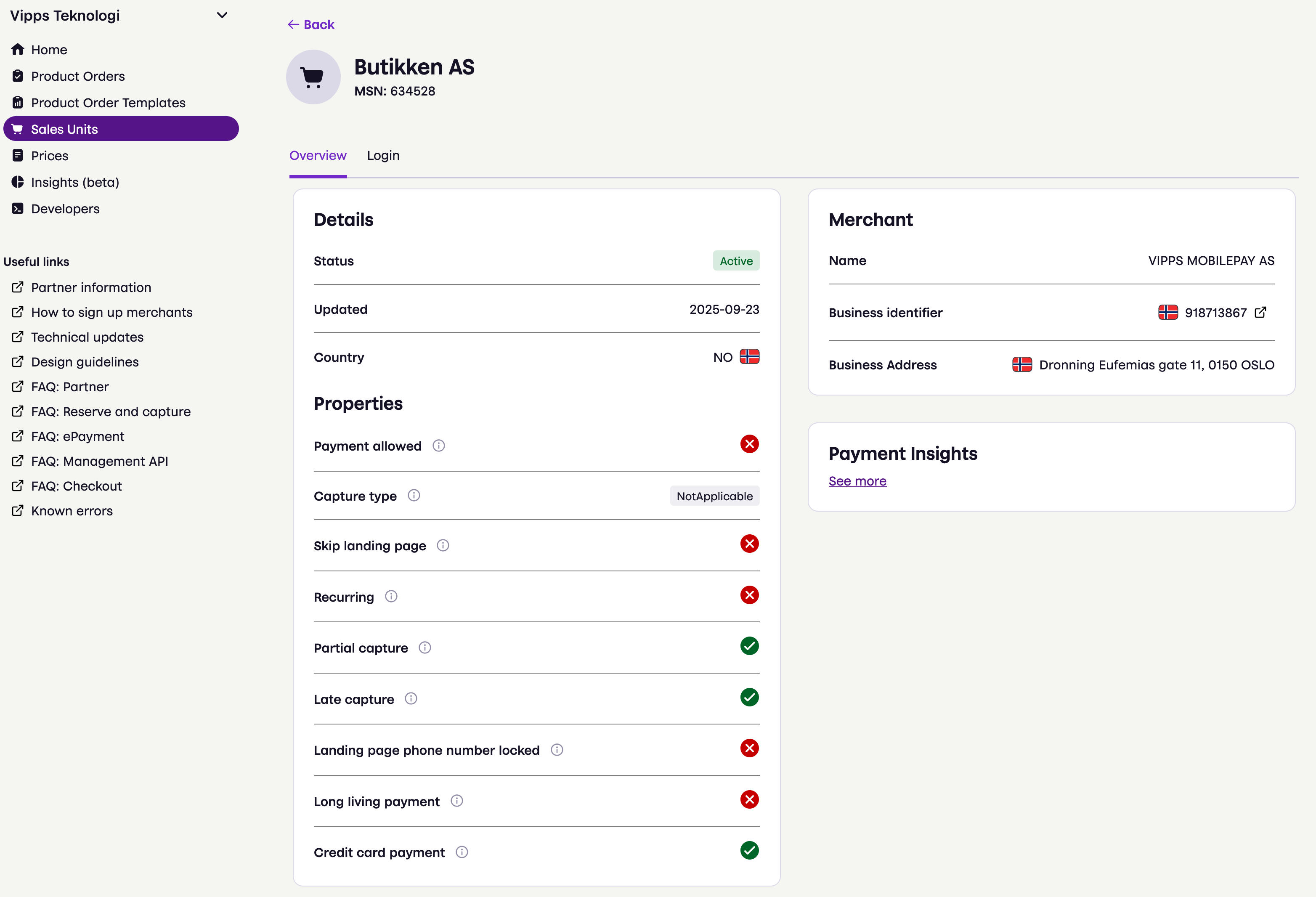The height and width of the screenshot is (897, 1316).
Task: Click the Partner information link
Action: click(90, 287)
